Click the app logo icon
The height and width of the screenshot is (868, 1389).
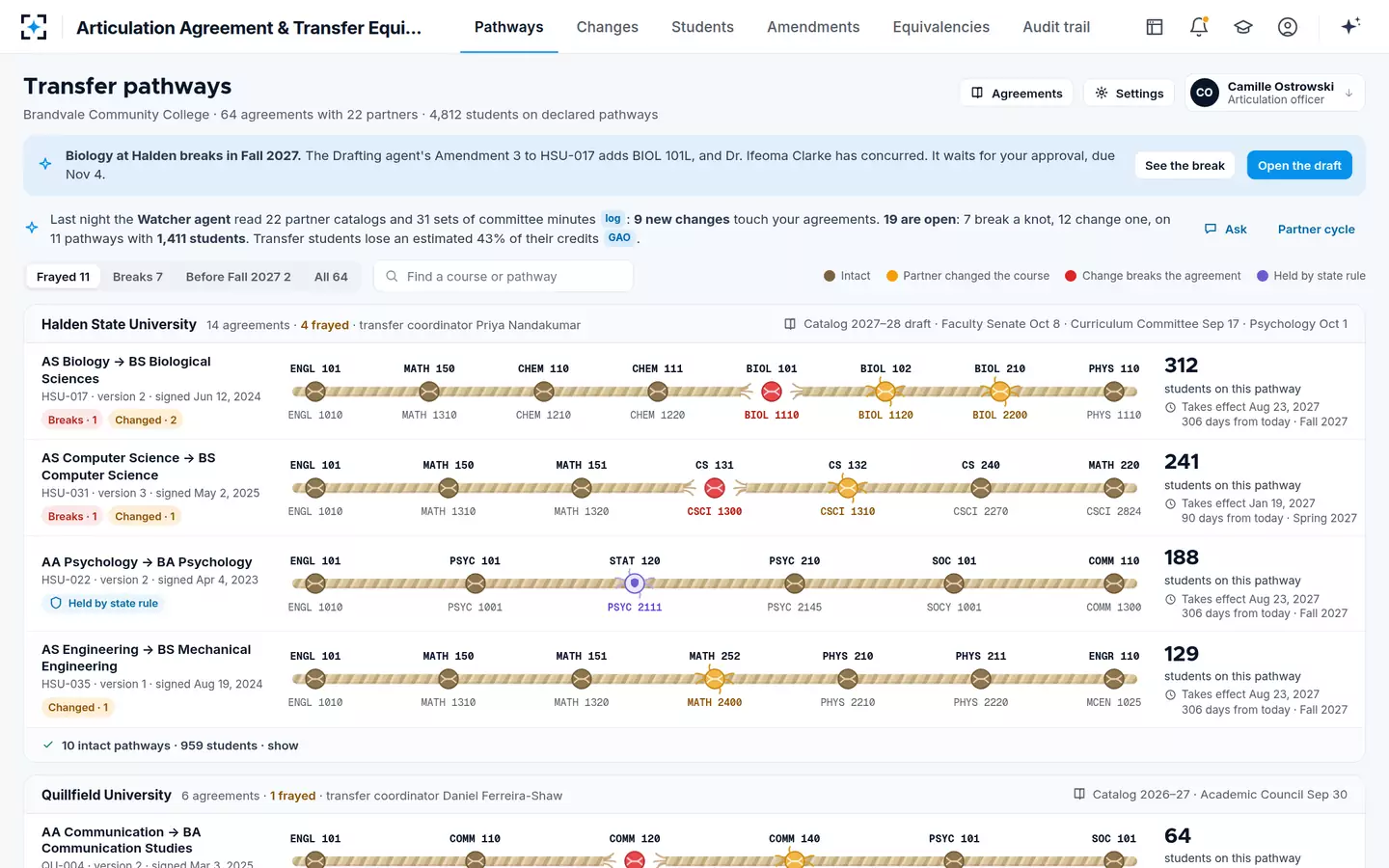(x=34, y=27)
